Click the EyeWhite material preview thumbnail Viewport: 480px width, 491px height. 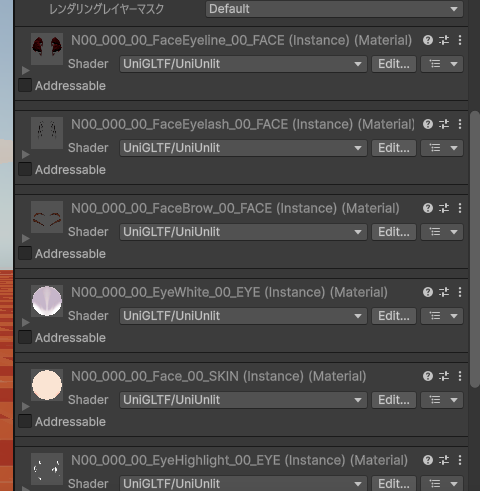(x=47, y=301)
